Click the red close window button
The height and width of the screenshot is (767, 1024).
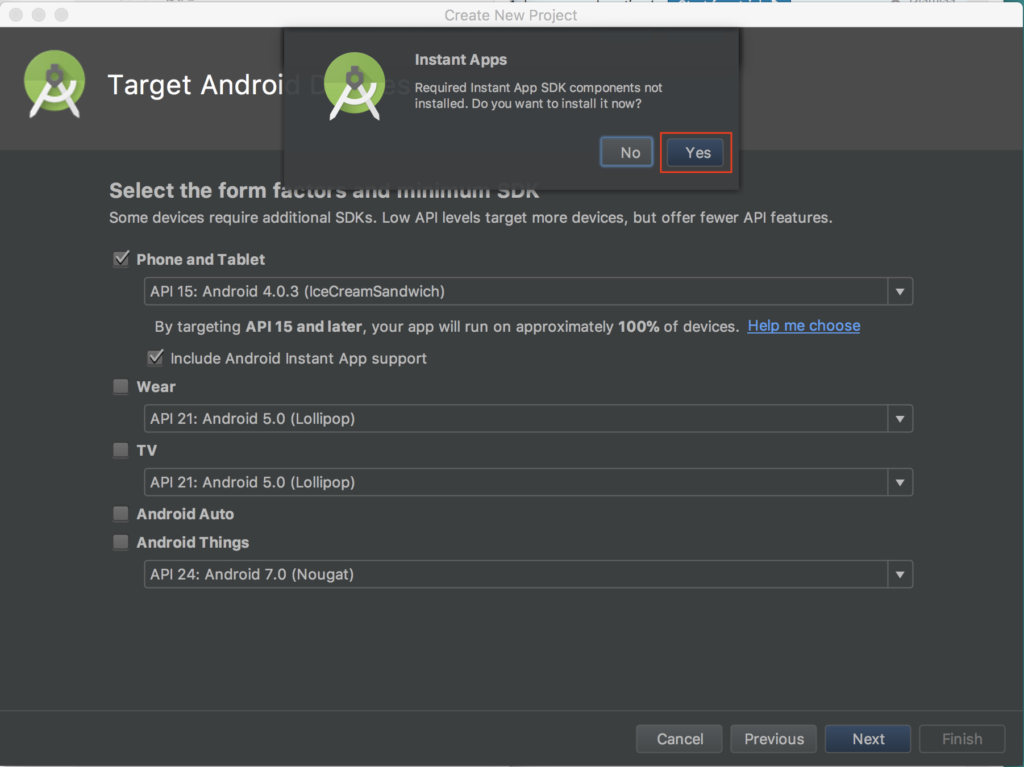(16, 14)
